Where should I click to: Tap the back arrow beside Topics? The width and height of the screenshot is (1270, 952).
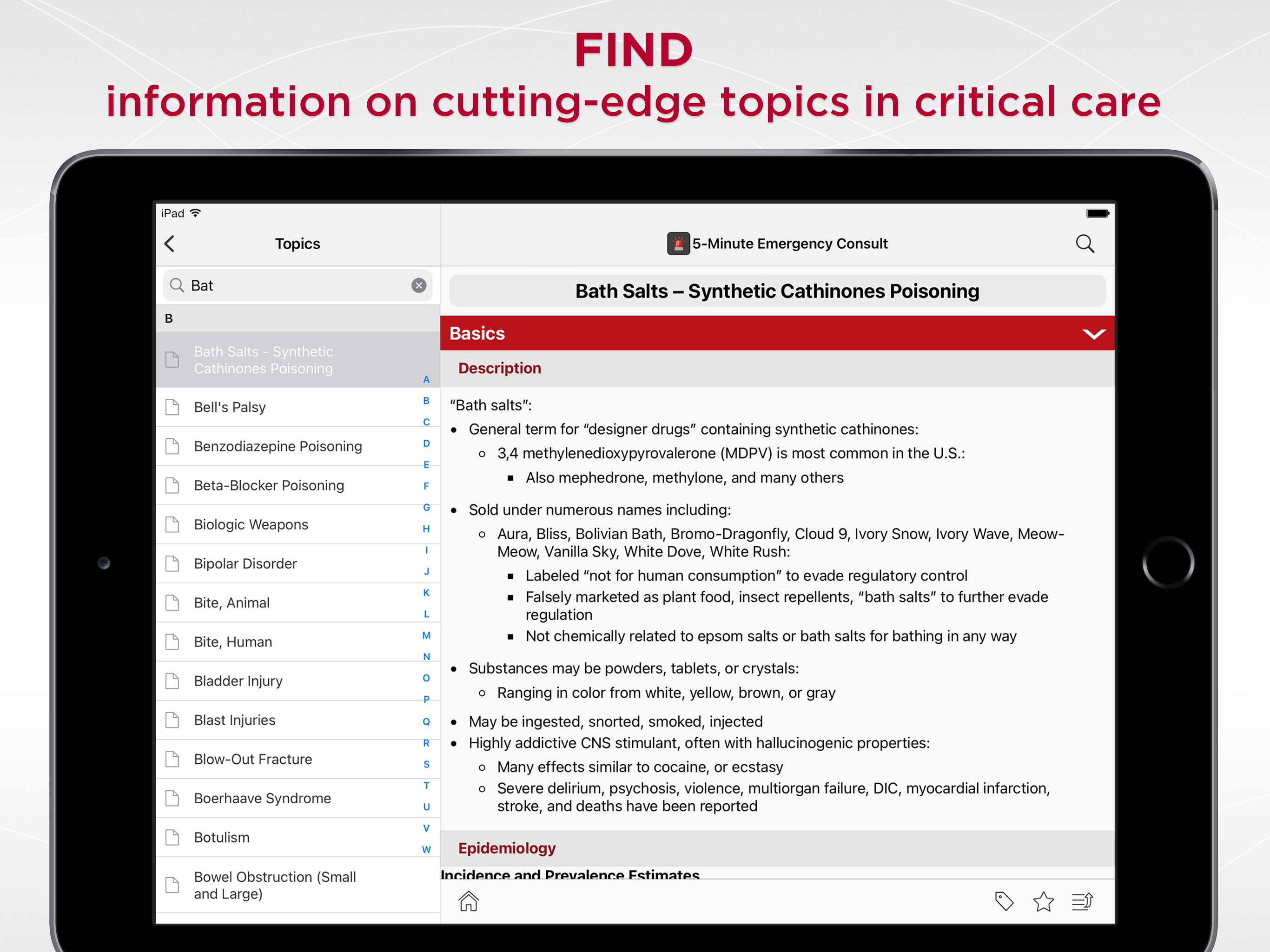click(169, 244)
